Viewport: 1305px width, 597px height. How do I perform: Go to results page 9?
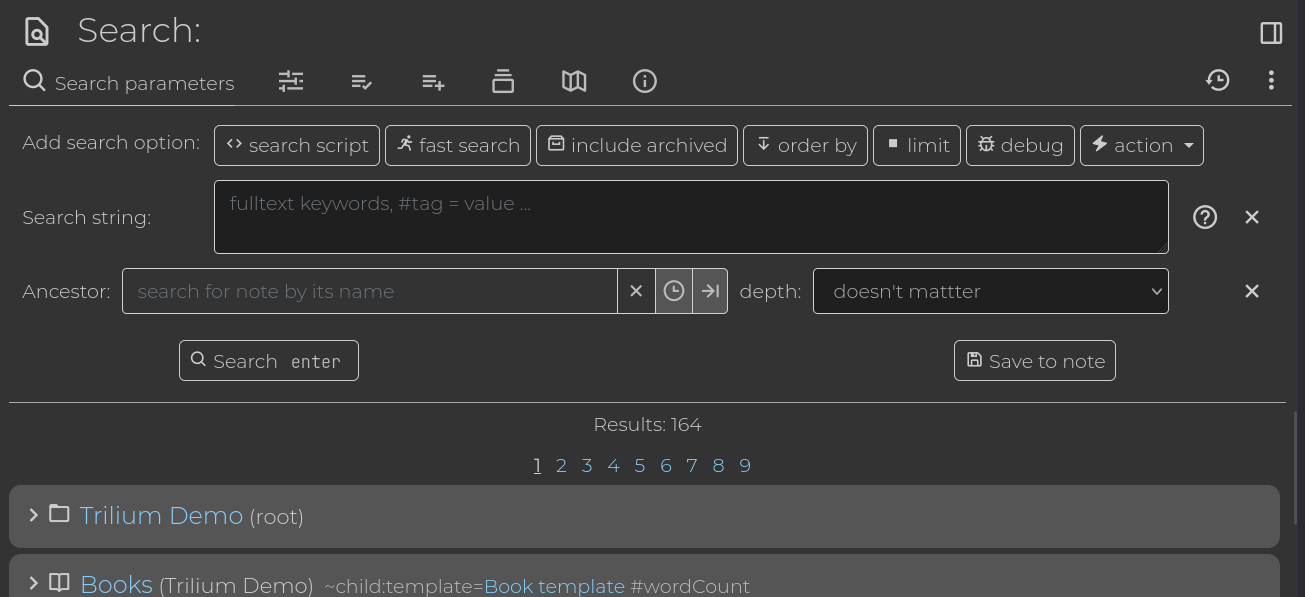pyautogui.click(x=745, y=465)
